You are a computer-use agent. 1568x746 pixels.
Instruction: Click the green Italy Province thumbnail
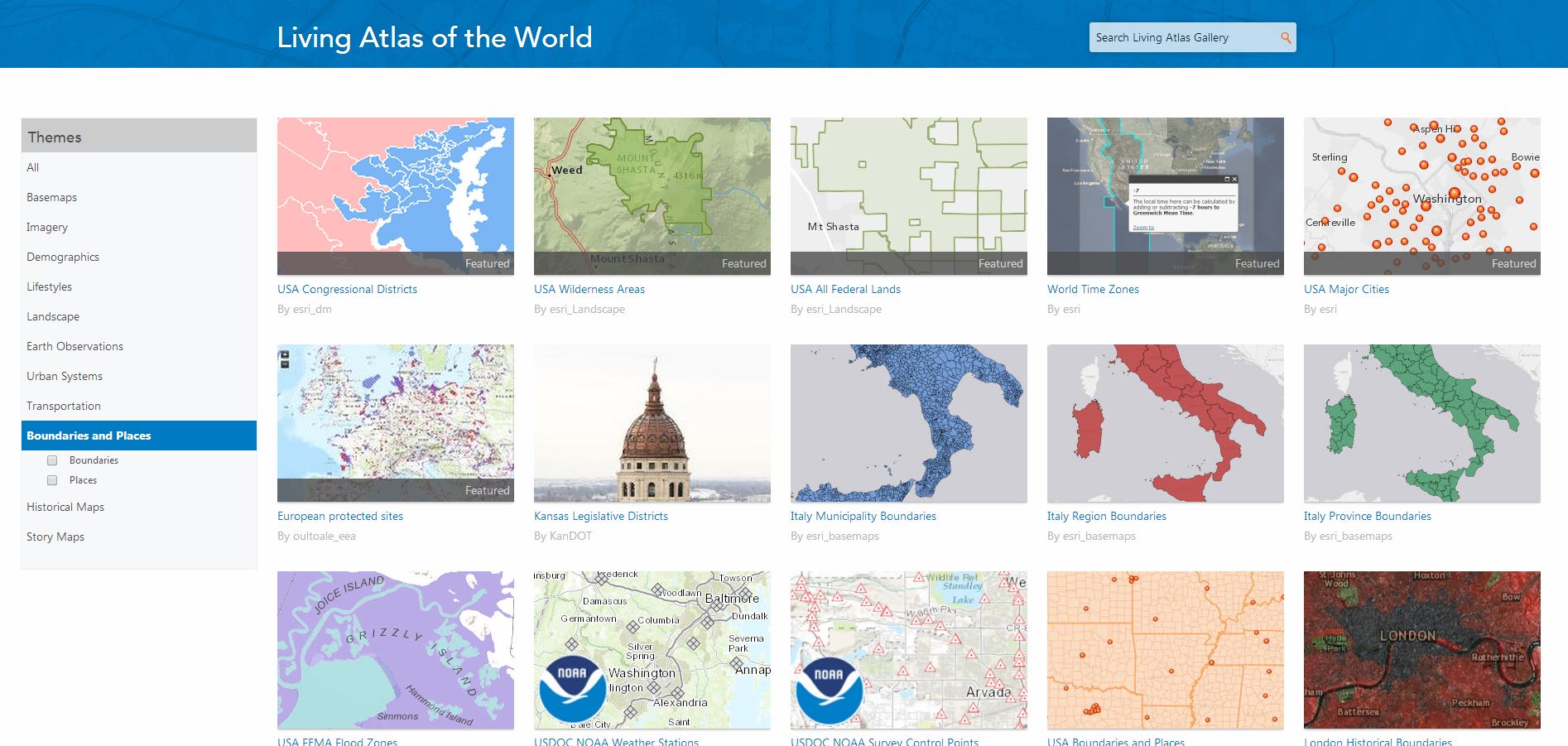point(1422,423)
